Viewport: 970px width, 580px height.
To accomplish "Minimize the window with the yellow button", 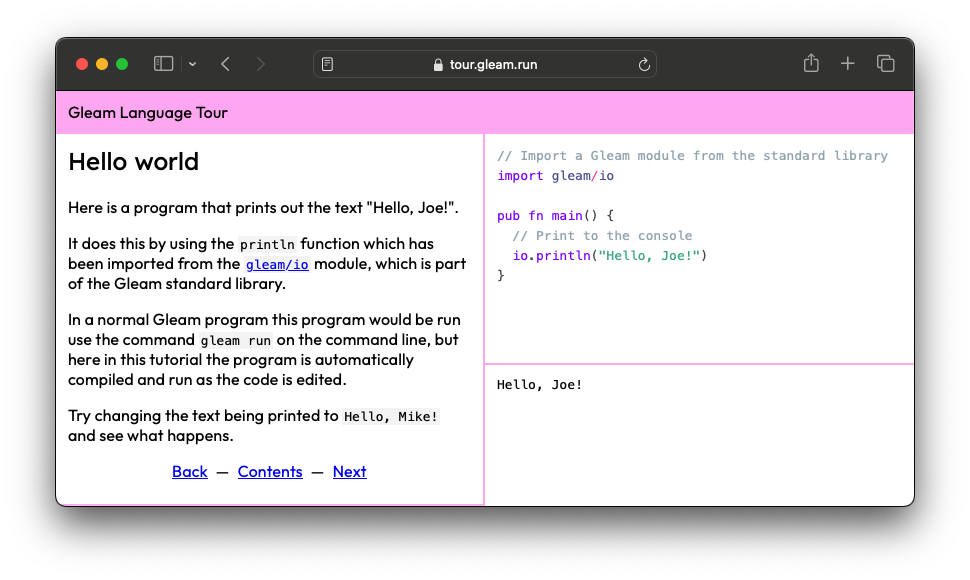I will pos(102,64).
